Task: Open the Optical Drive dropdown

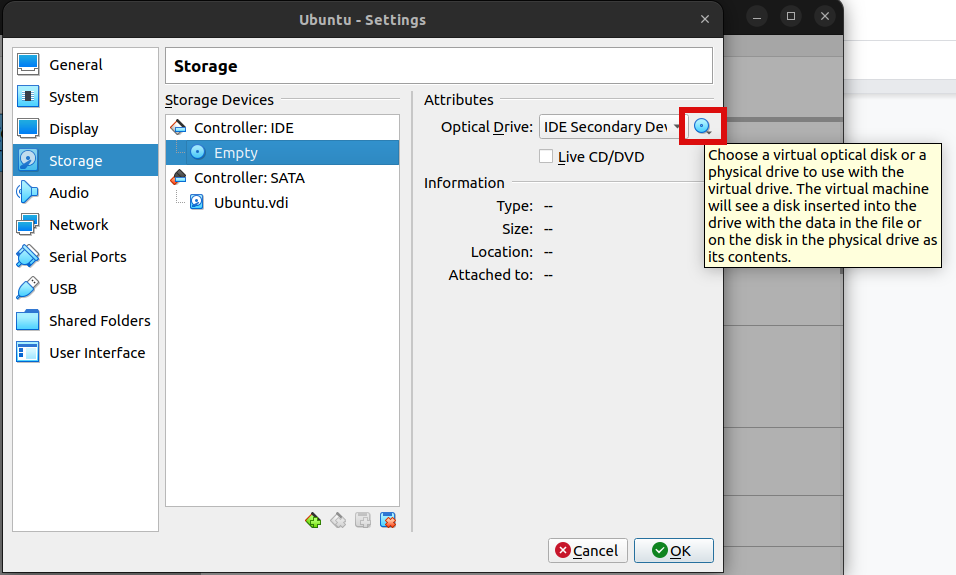Action: 611,127
